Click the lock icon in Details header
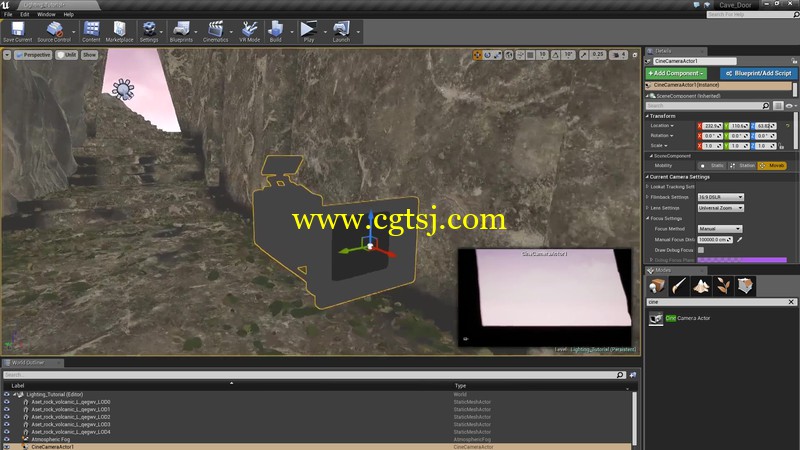800x450 pixels. pyautogui.click(x=794, y=61)
